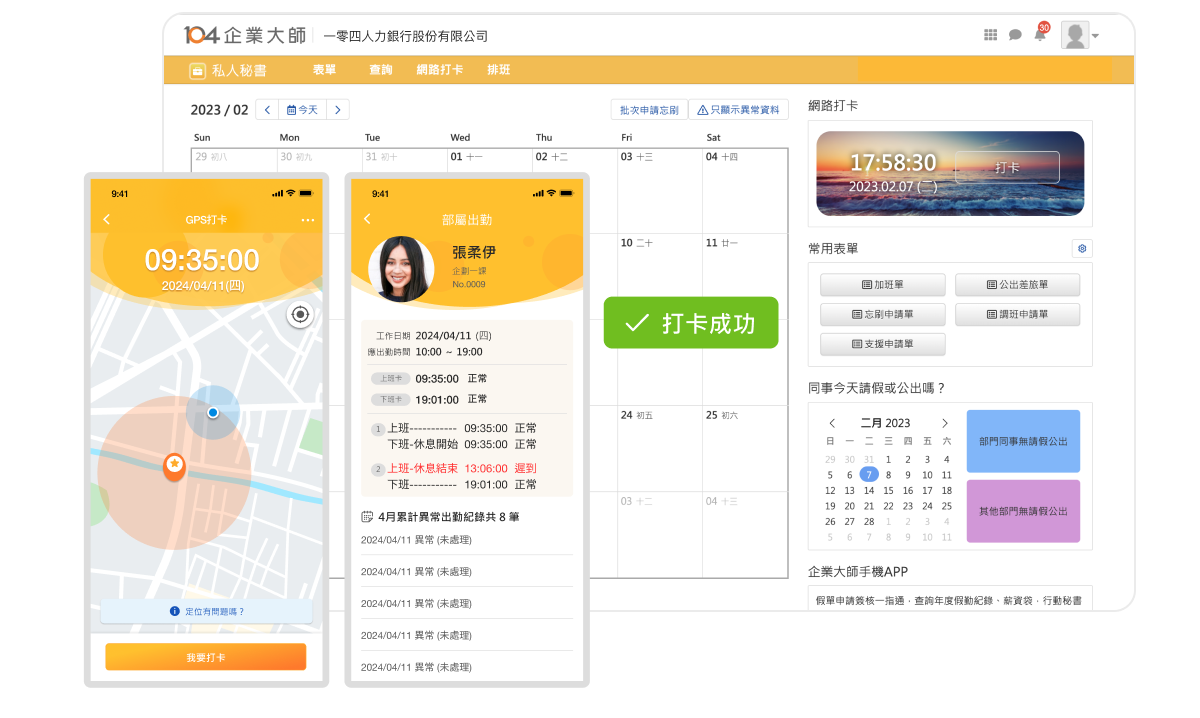This screenshot has height=718, width=1200.
Task: Click the 私人秘書 calendar icon in navbar
Action: coord(197,70)
